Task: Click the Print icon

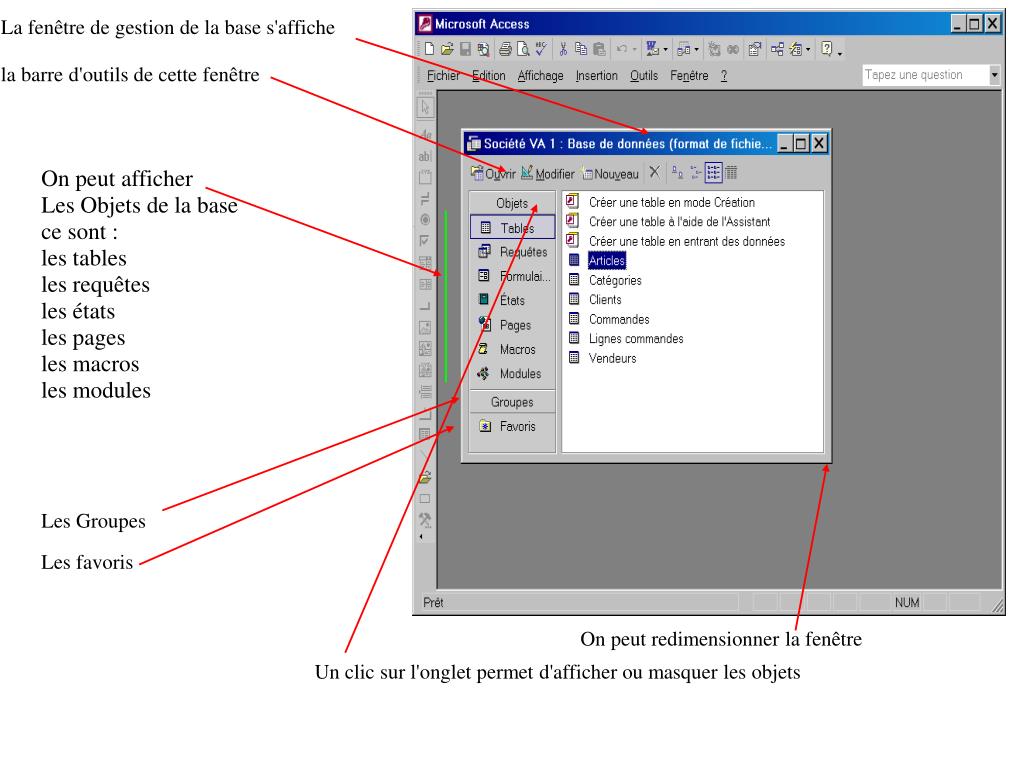Action: (506, 48)
